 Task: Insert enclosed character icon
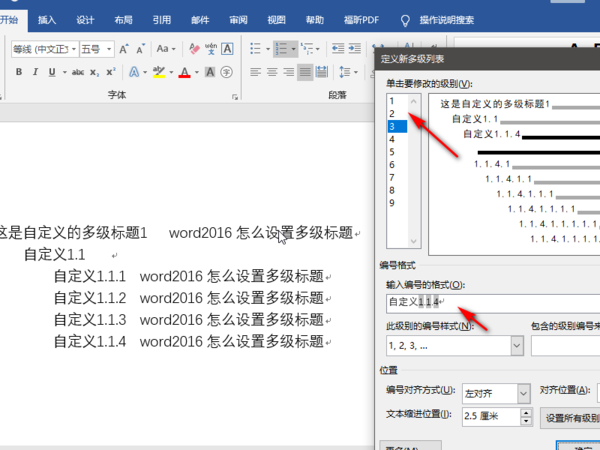pyautogui.click(x=227, y=72)
